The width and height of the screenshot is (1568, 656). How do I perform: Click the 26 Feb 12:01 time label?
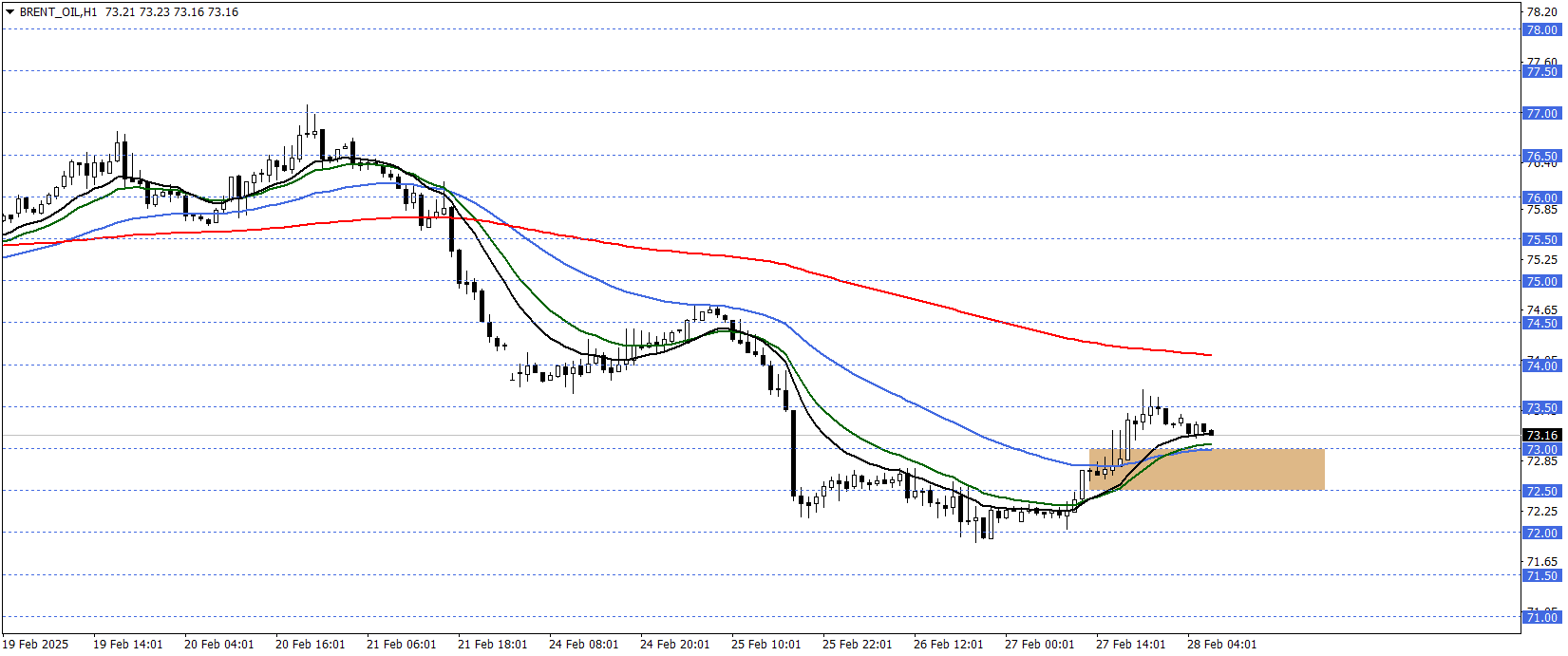coord(949,644)
